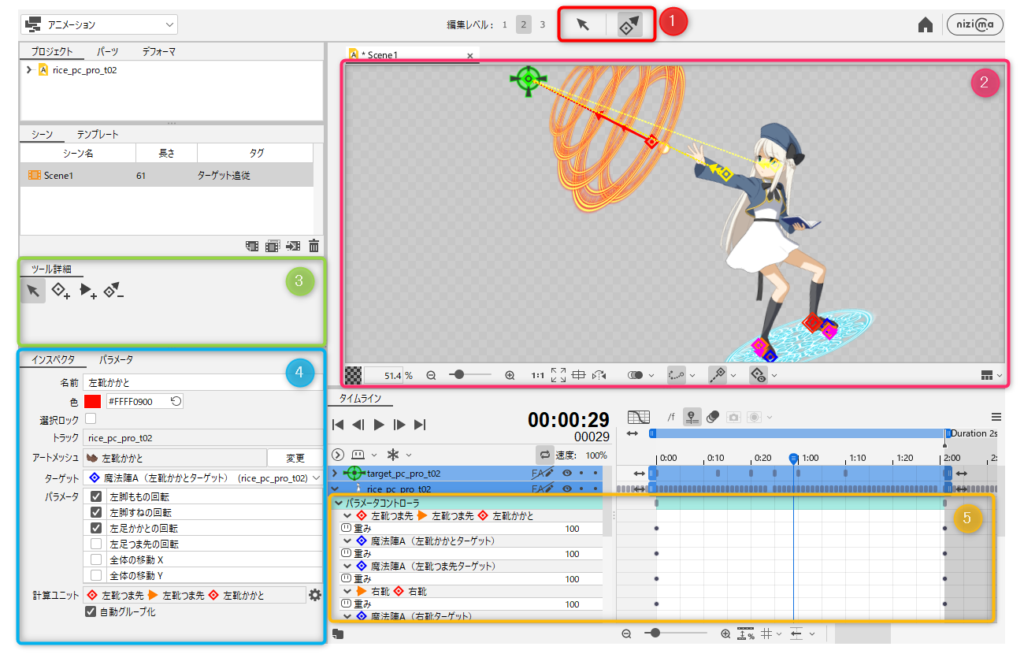Click the 名前 field containing 左靴かかと
The height and width of the screenshot is (654, 1024).
203,382
